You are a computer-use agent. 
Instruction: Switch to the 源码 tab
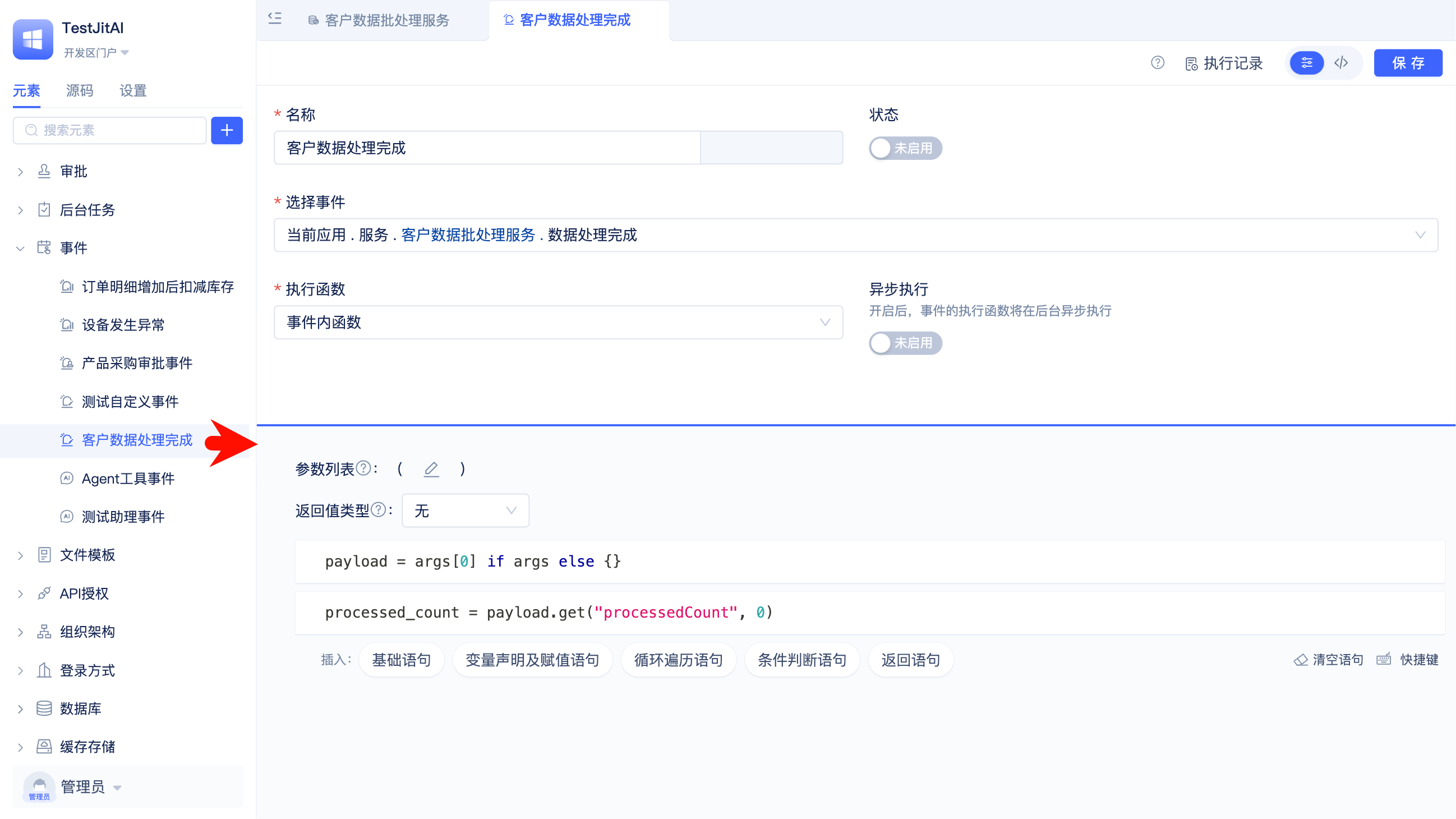[x=80, y=90]
